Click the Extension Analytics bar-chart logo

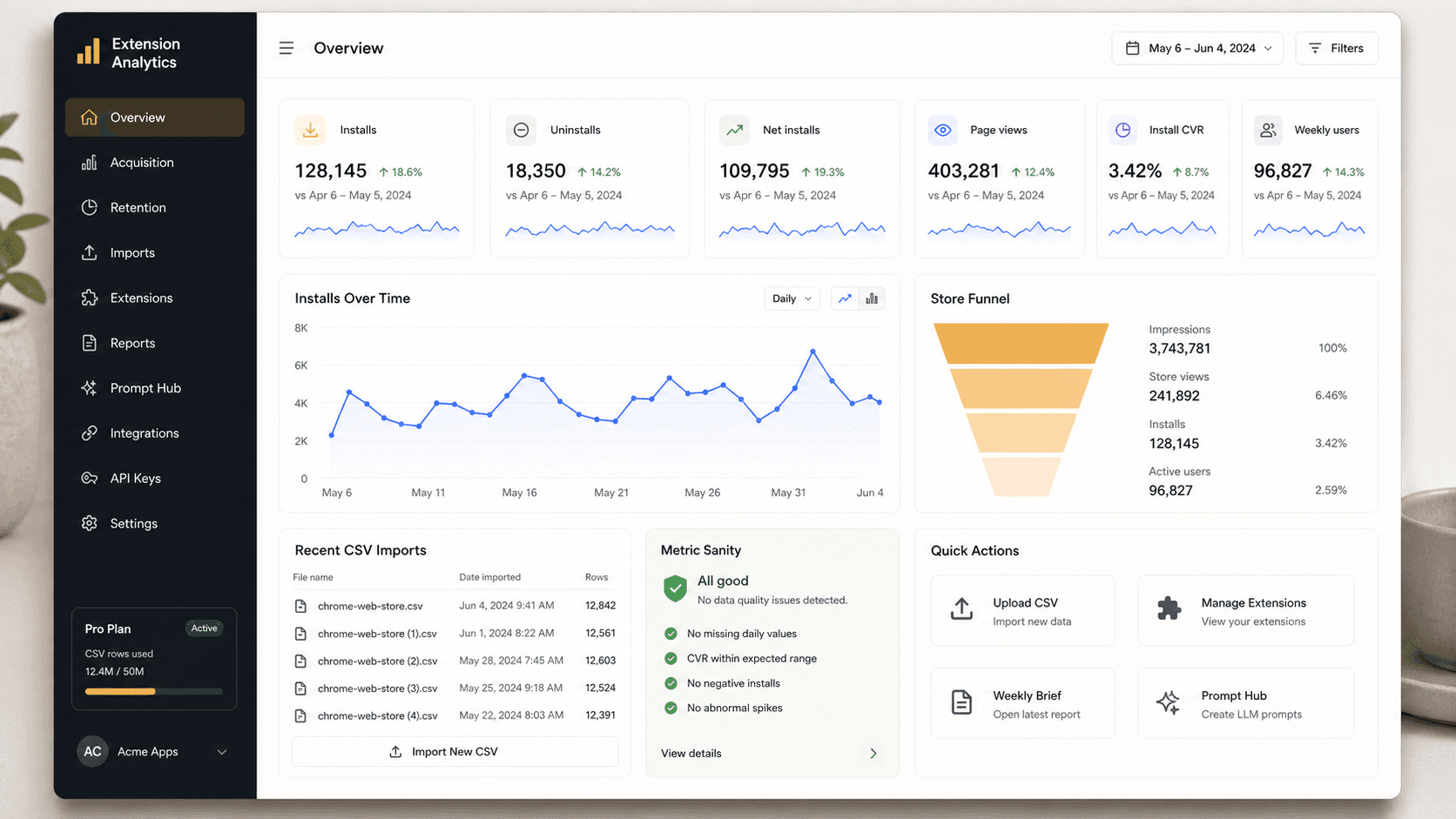(88, 52)
